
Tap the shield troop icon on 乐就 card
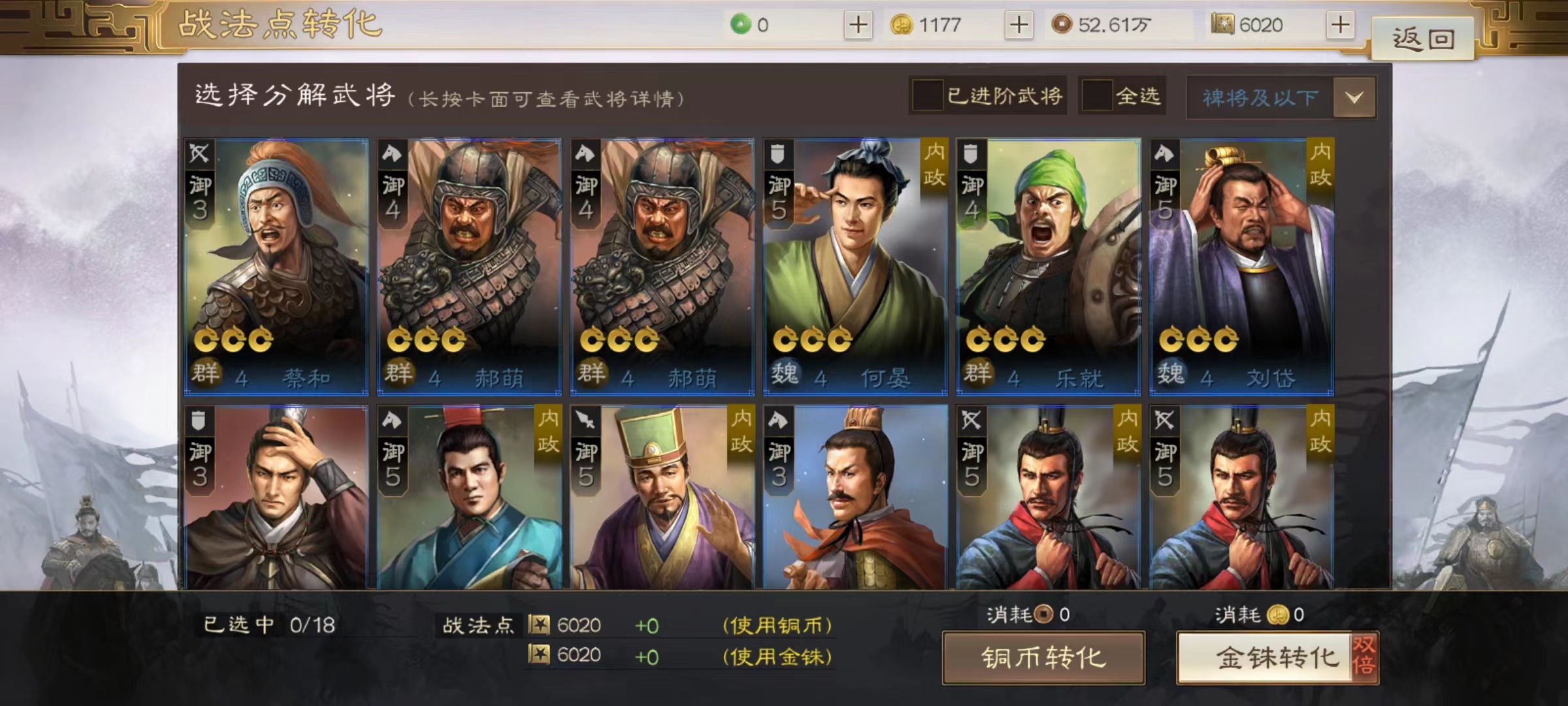[x=970, y=154]
